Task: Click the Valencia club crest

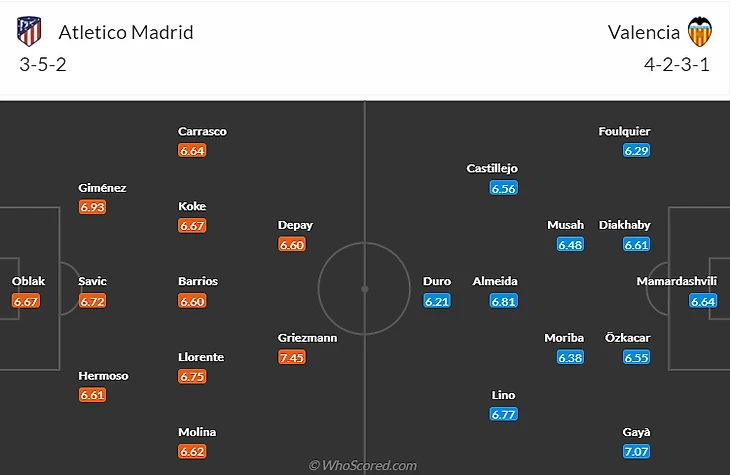Action: pos(700,32)
